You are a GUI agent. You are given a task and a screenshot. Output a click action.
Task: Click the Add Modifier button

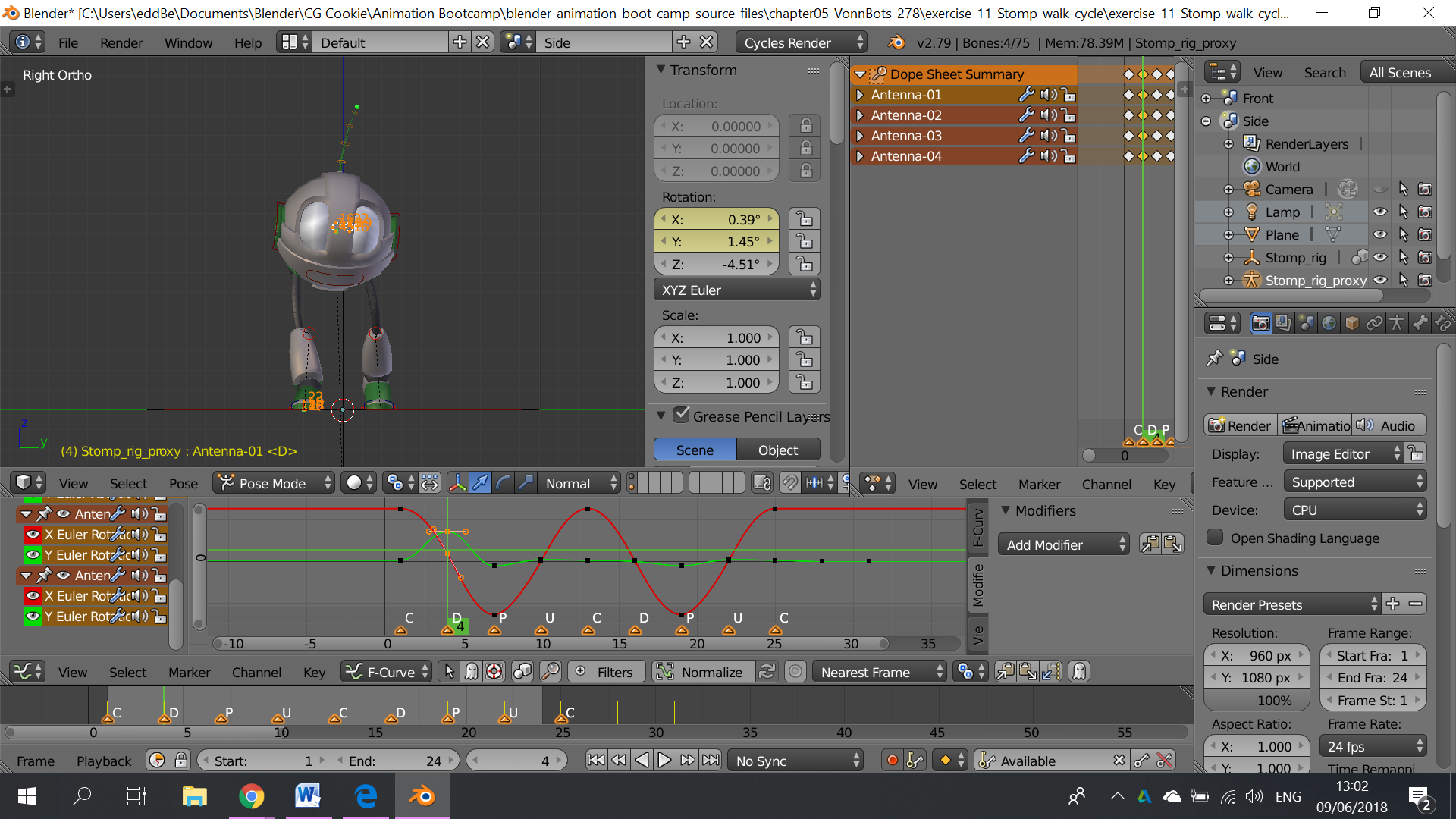pos(1064,544)
